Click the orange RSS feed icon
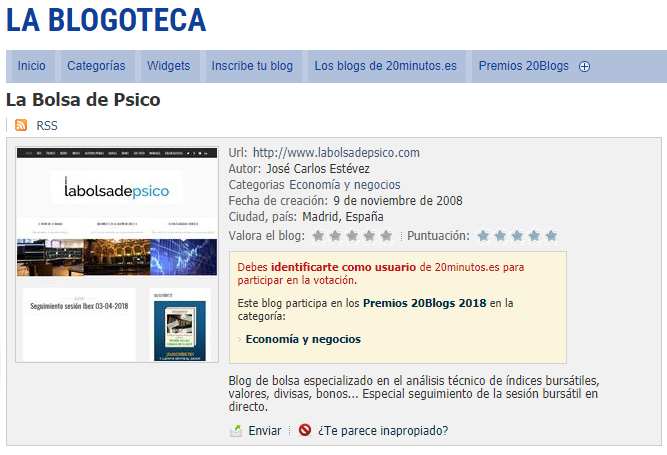This screenshot has height=455, width=667. click(x=21, y=125)
